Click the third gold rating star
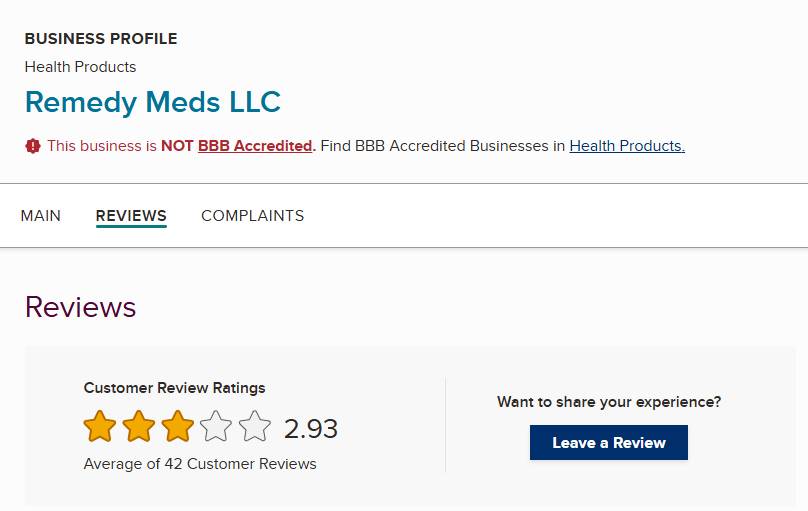Image resolution: width=808 pixels, height=511 pixels. tap(178, 427)
